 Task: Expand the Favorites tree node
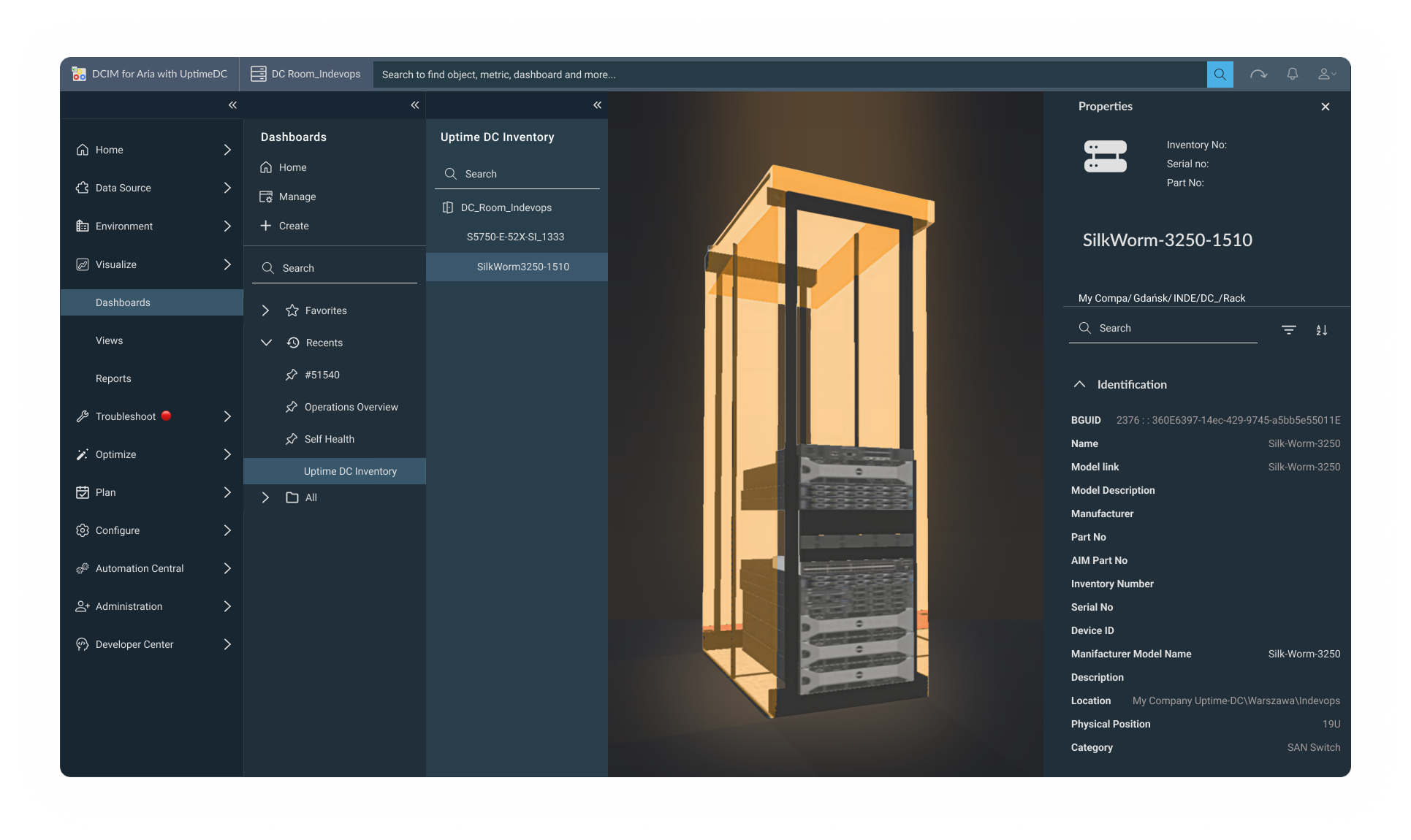click(266, 310)
